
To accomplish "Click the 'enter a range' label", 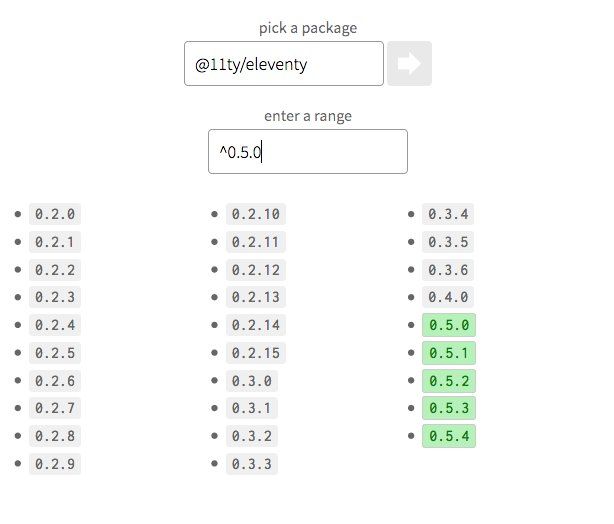I will (307, 116).
